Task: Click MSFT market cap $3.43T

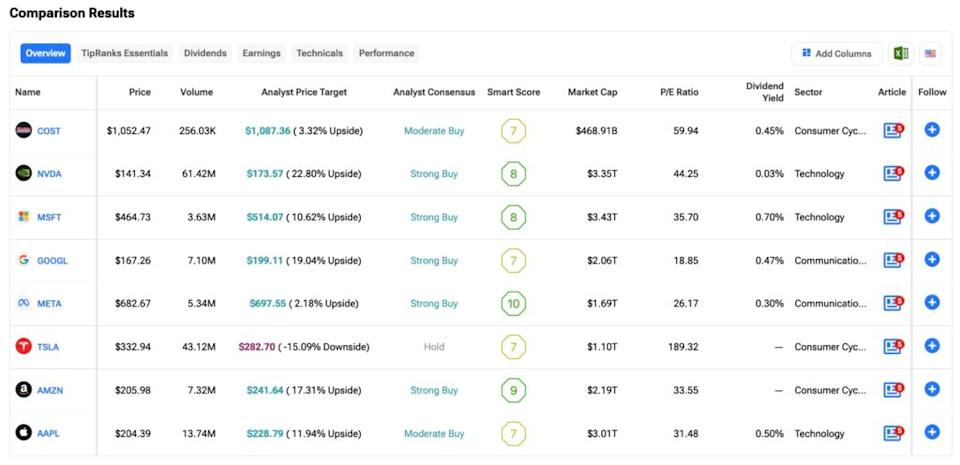Action: [x=602, y=217]
